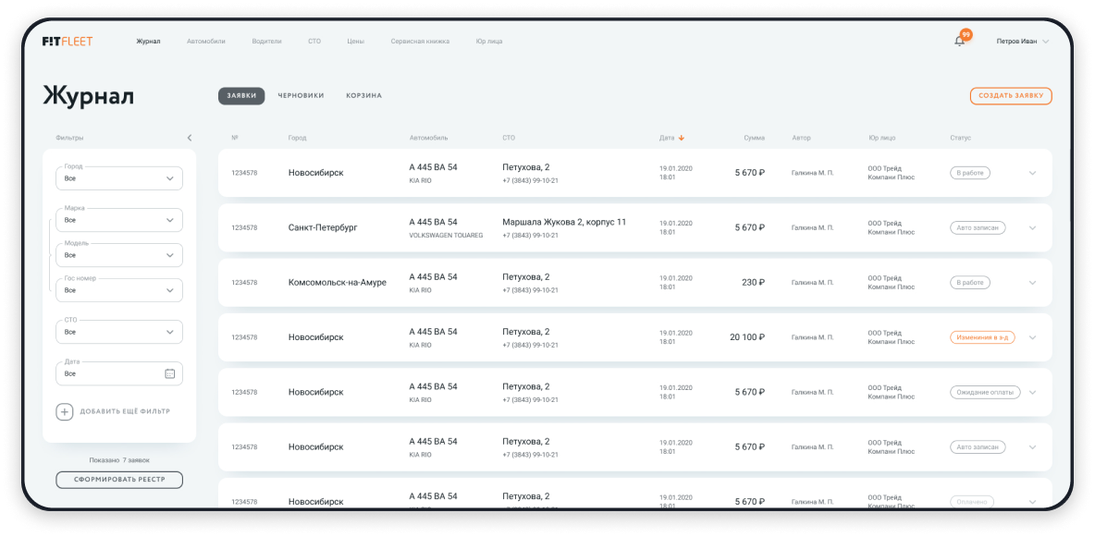Screen dimensions: 1095x537
Task: Open the Модель filter dropdown
Action: click(119, 255)
